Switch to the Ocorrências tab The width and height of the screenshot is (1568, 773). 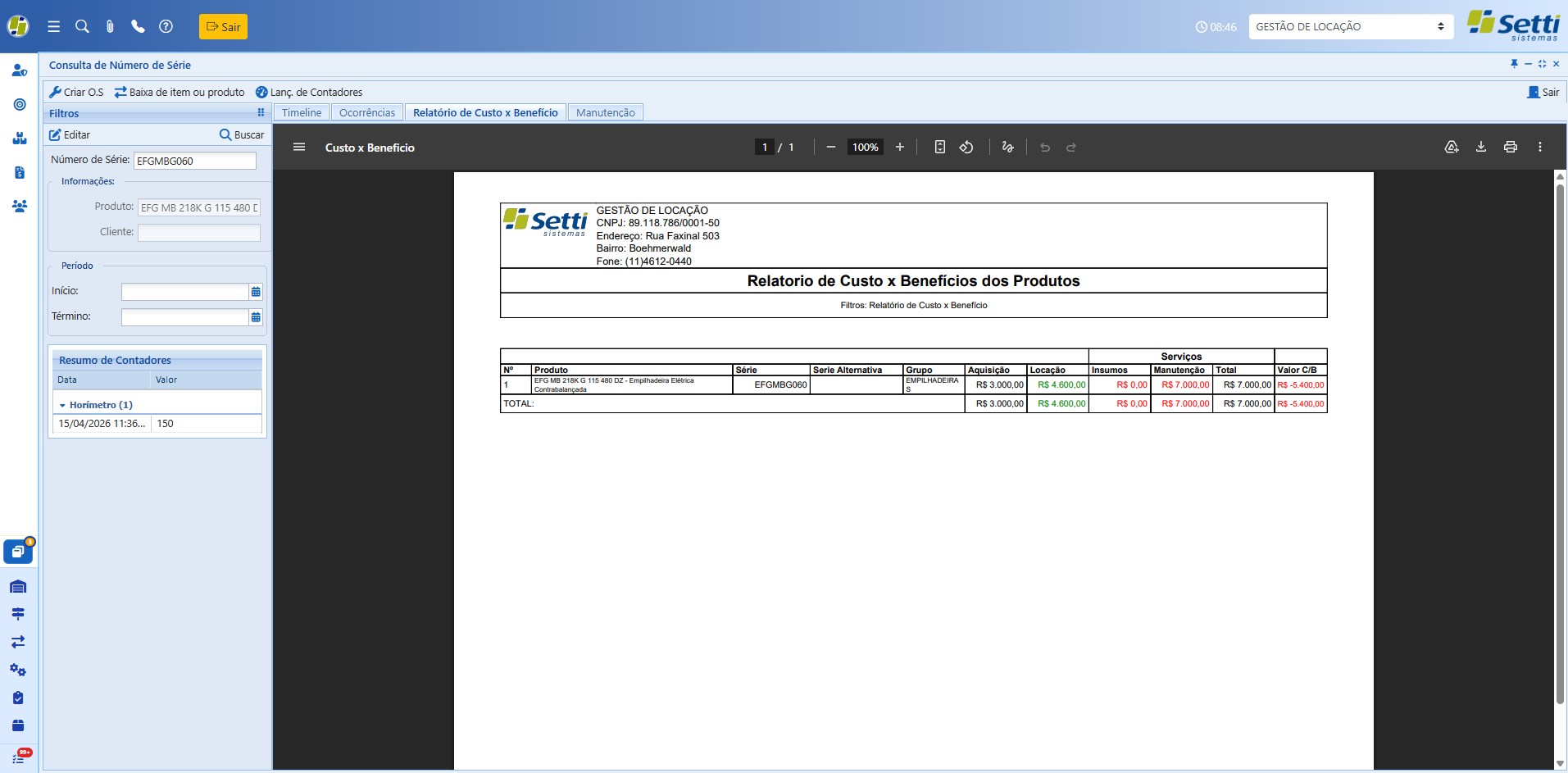click(367, 113)
